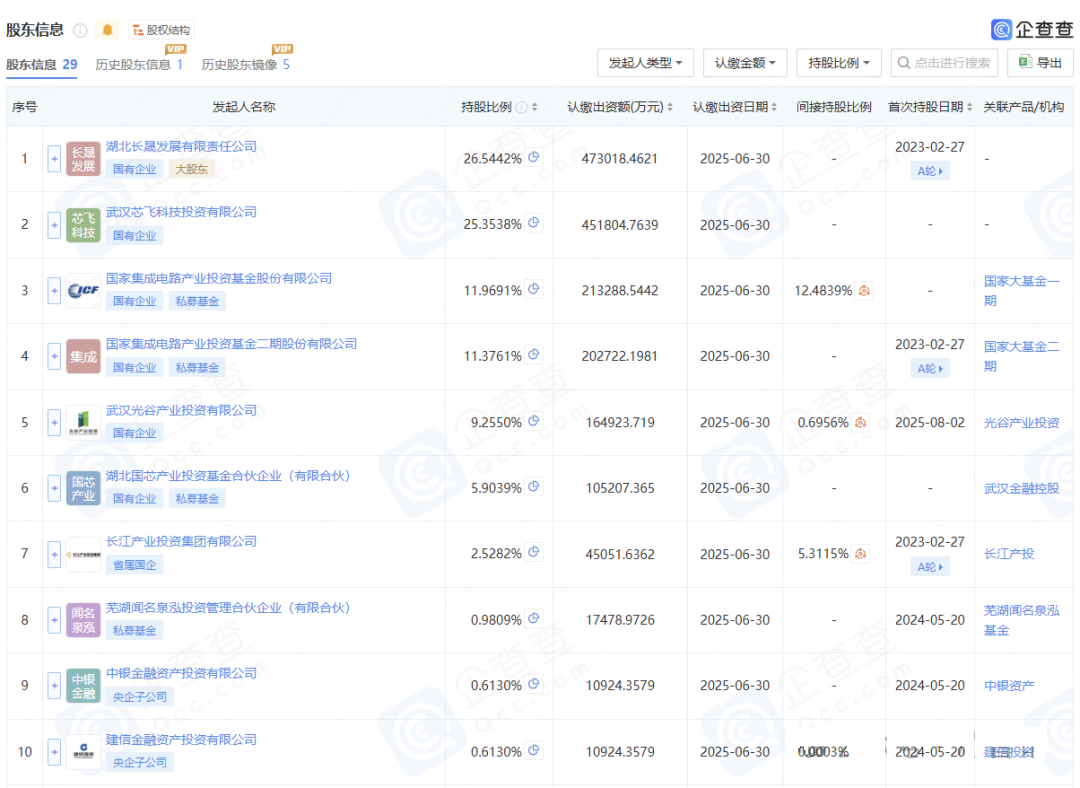The width and height of the screenshot is (1080, 788).
Task: Expand row 2 武汉芯飞科技 plus button
Action: (54, 225)
